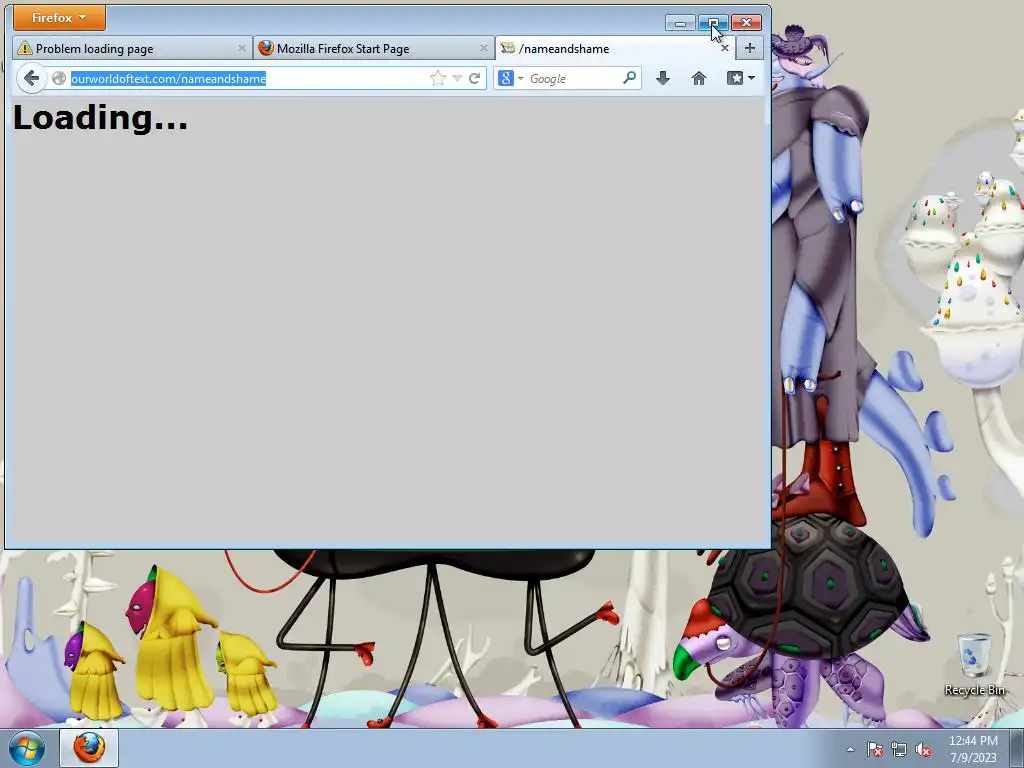Switch to the Mozilla Firefox Start Page tab
This screenshot has width=1024, height=768.
pos(374,48)
